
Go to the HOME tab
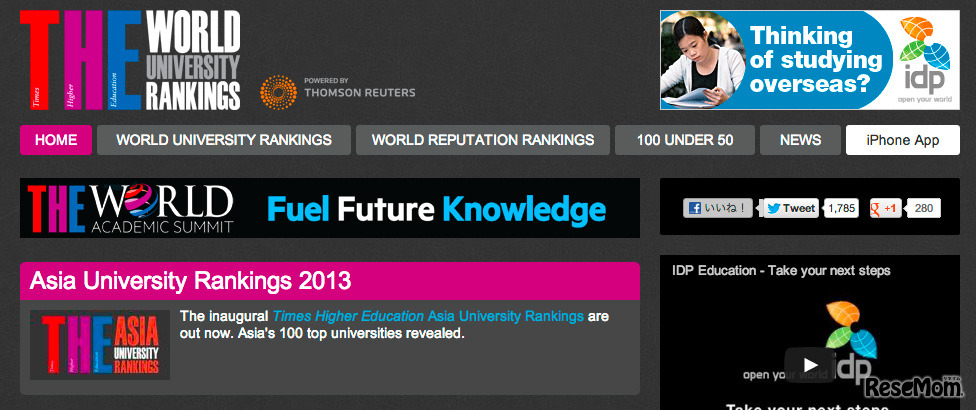[56, 140]
